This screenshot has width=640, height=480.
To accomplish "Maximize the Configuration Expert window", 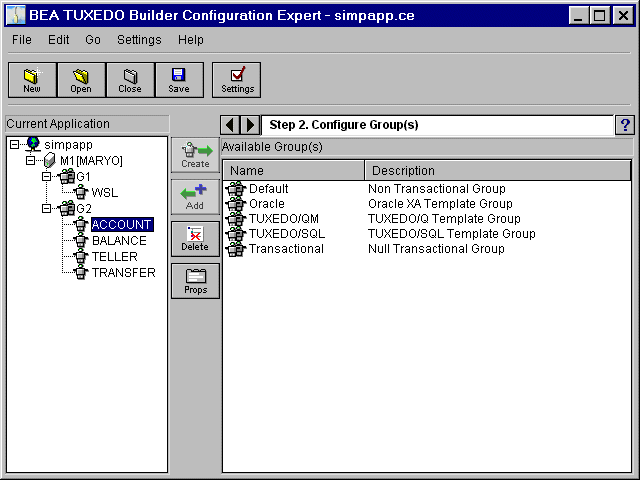I will click(600, 16).
